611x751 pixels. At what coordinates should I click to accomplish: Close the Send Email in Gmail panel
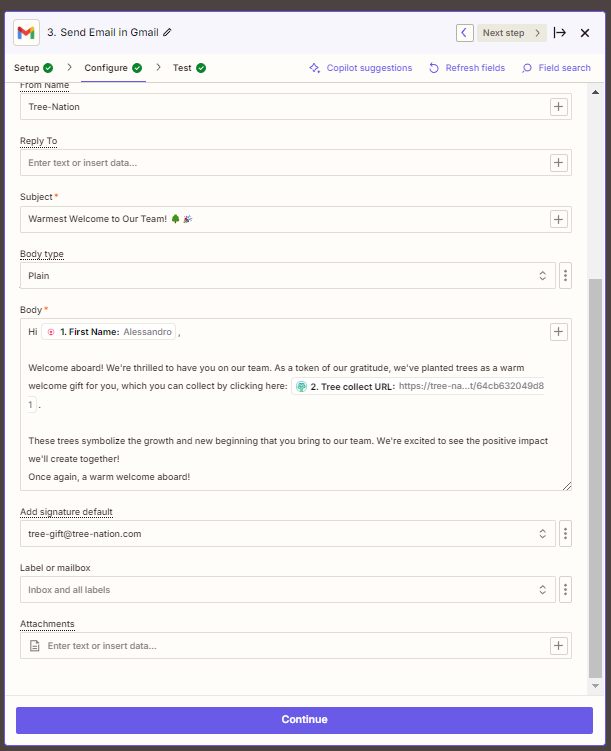(585, 33)
